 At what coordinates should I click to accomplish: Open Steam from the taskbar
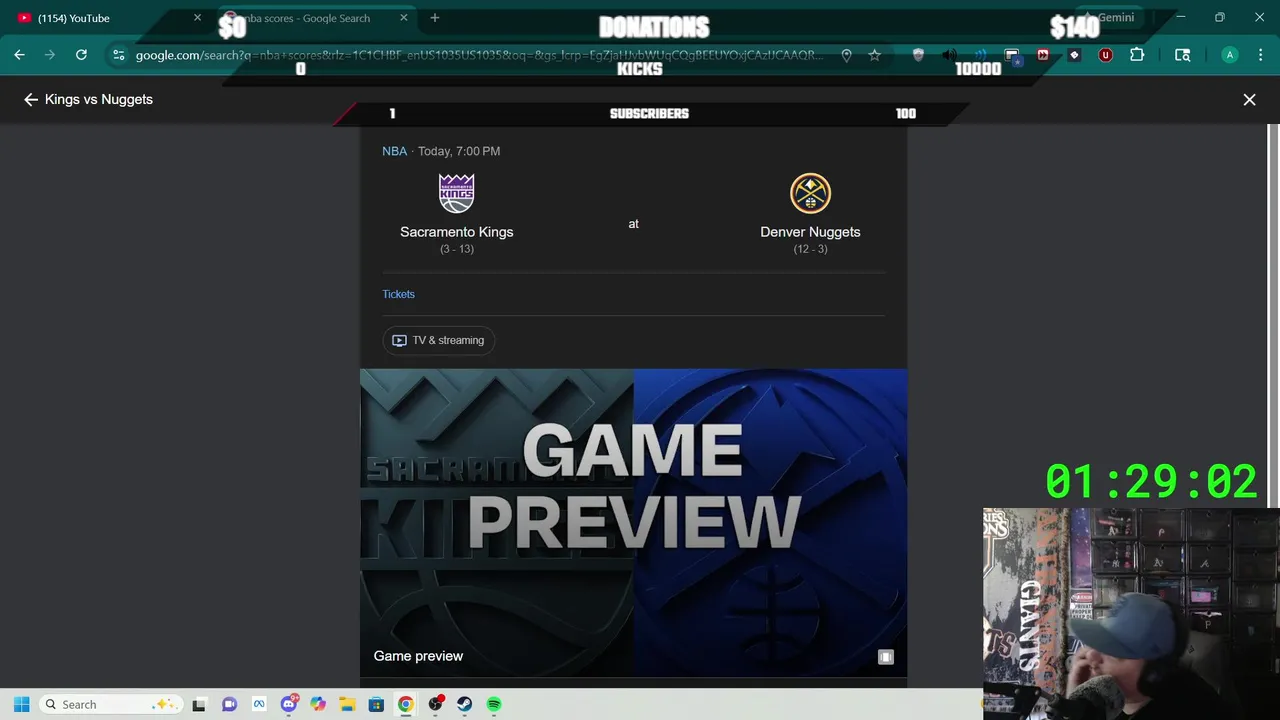(x=465, y=704)
